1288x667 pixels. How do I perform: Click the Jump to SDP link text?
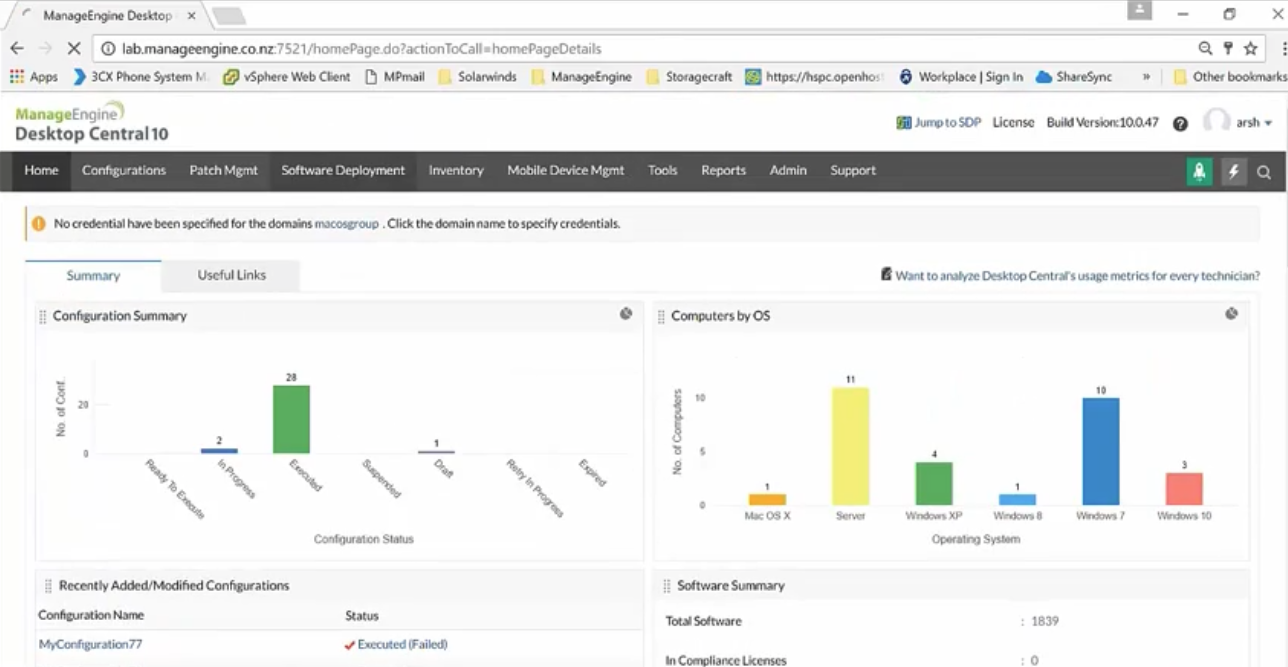coord(948,123)
